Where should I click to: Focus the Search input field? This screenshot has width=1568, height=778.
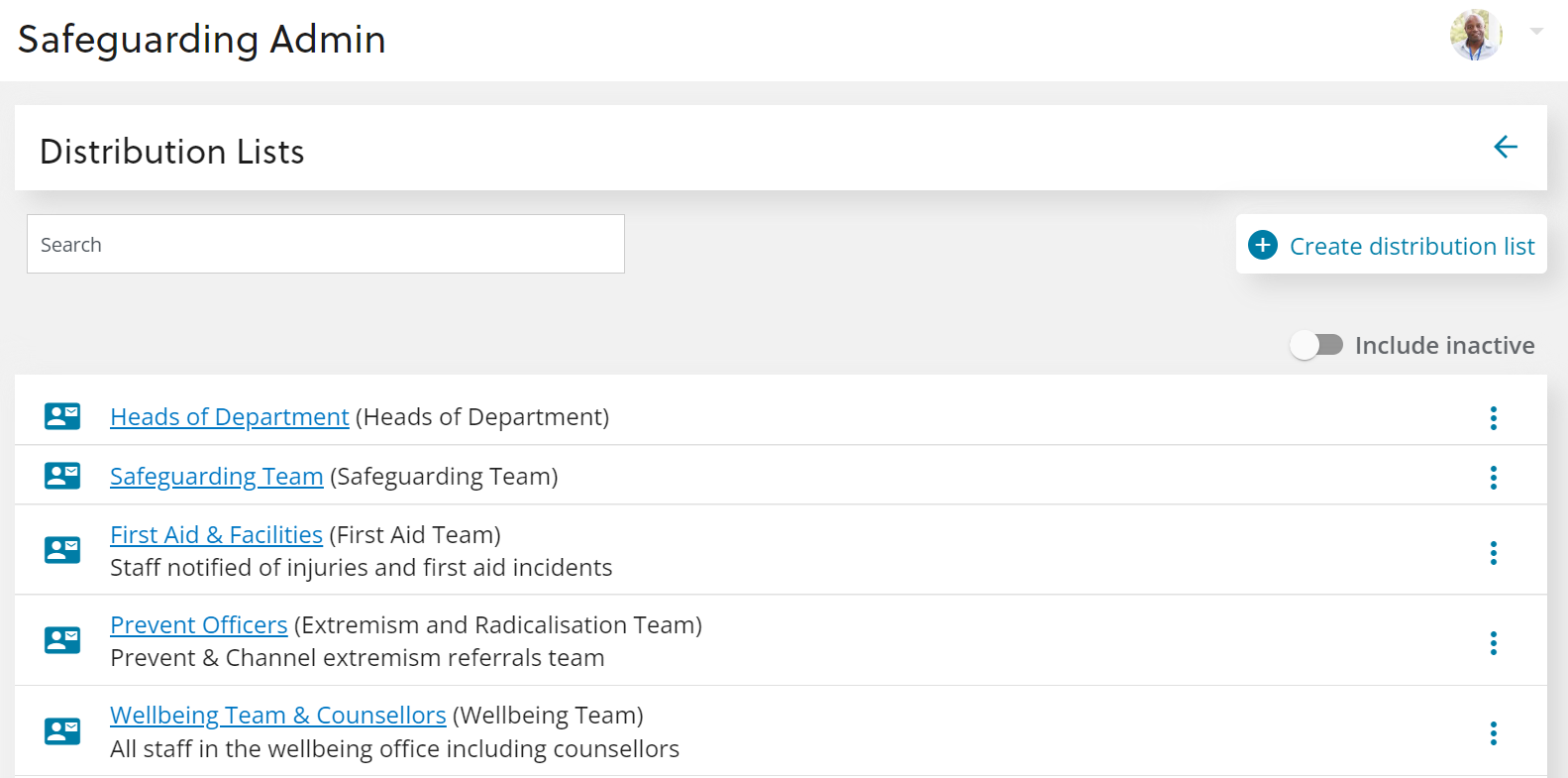pyautogui.click(x=325, y=244)
